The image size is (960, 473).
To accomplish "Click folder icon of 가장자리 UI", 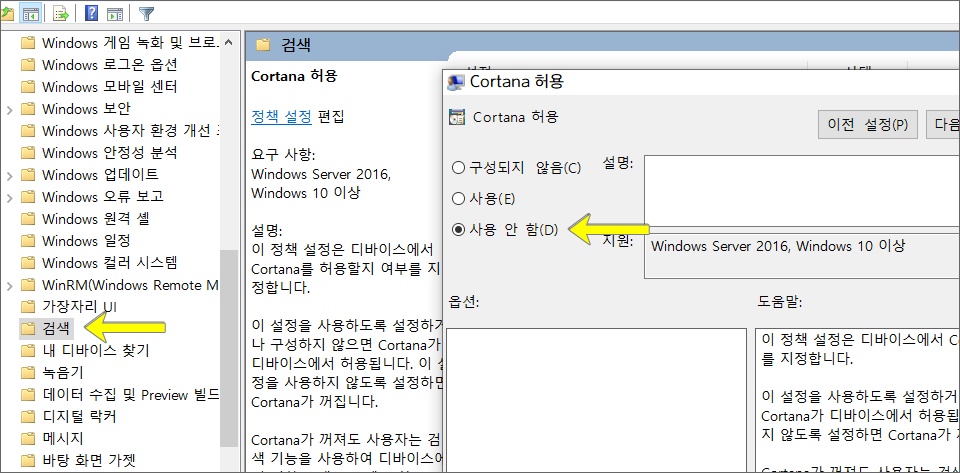I will [x=28, y=307].
